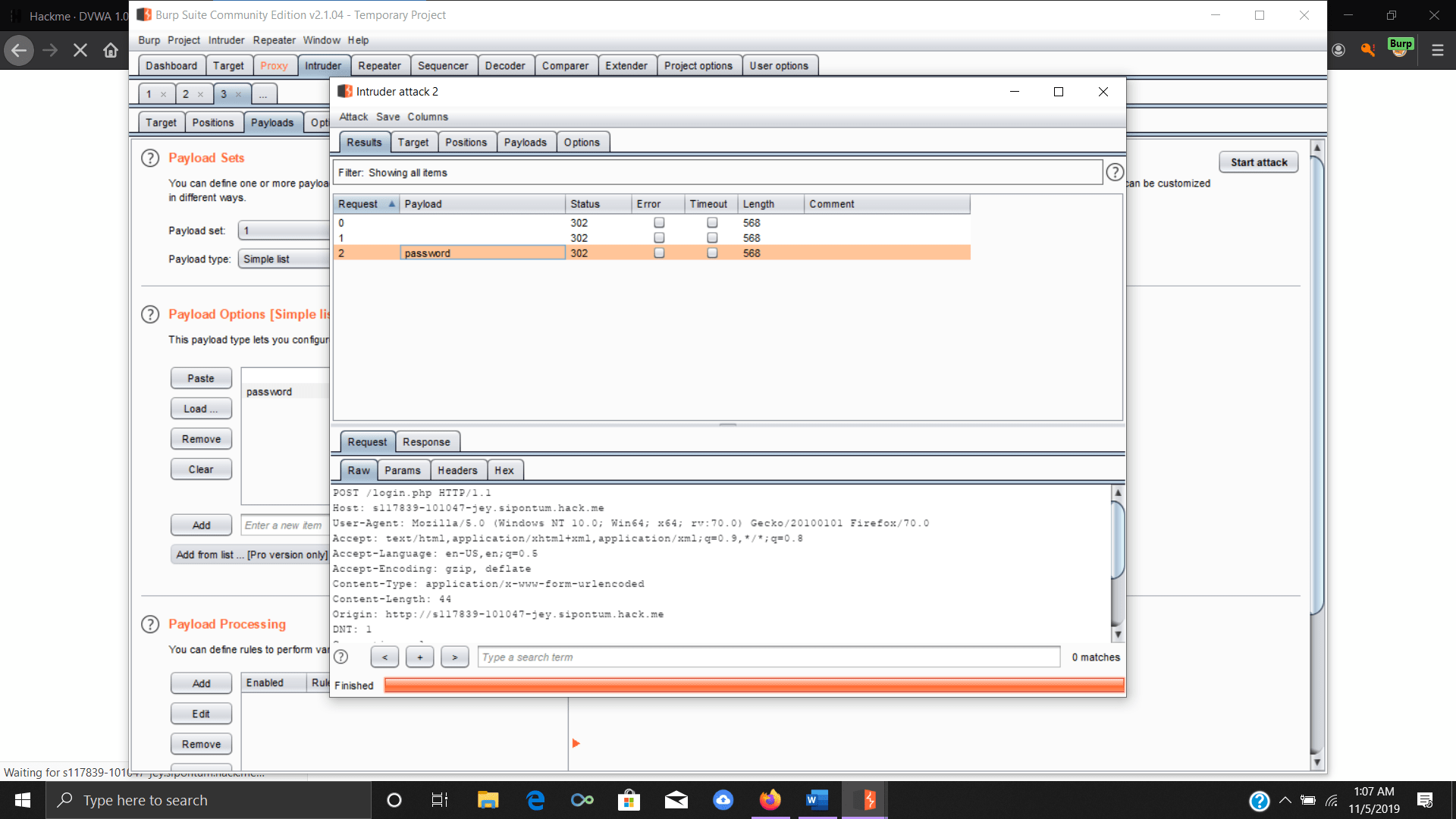Open Microsoft Store from taskbar
1456x819 pixels.
click(629, 800)
